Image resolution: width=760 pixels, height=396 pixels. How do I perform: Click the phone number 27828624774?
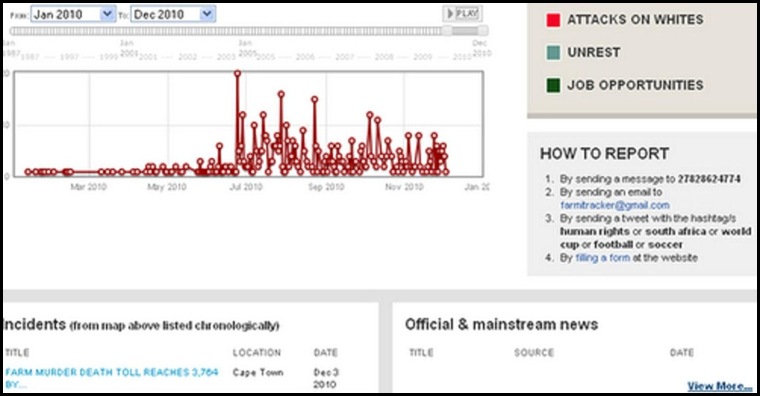(x=709, y=179)
